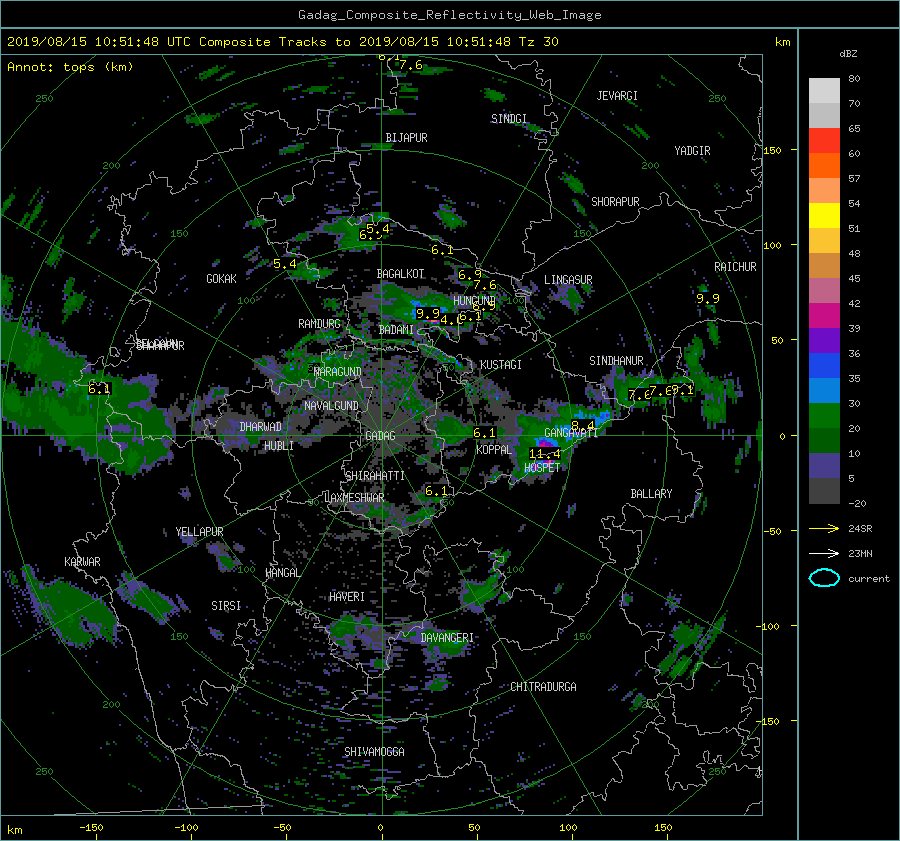This screenshot has height=841, width=900.
Task: Click the Annot: tops (km) label
Action: (x=70, y=67)
